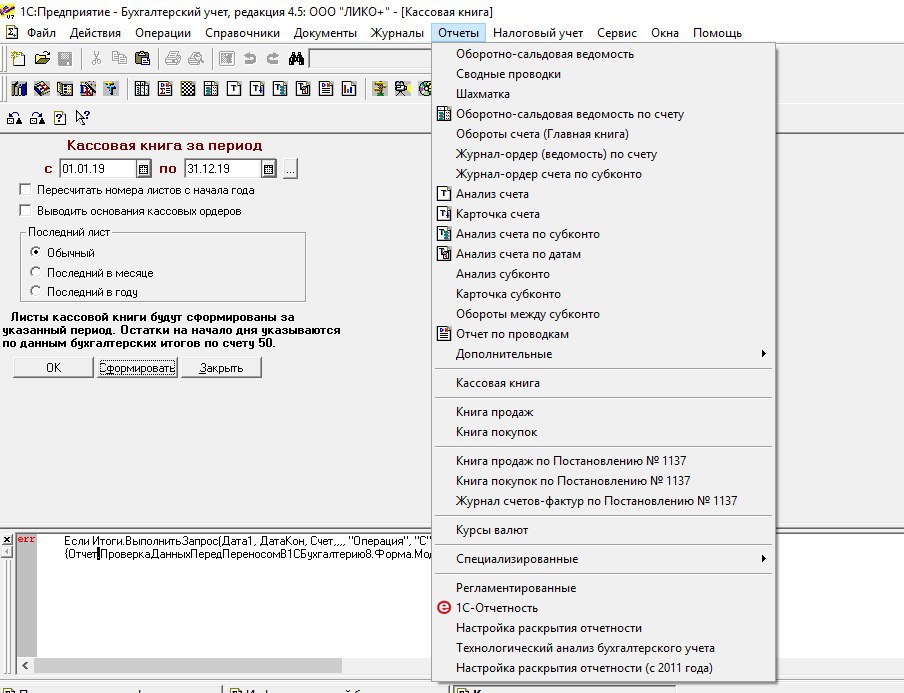Click the question mark help page icon
The width and height of the screenshot is (904, 693).
tap(60, 118)
